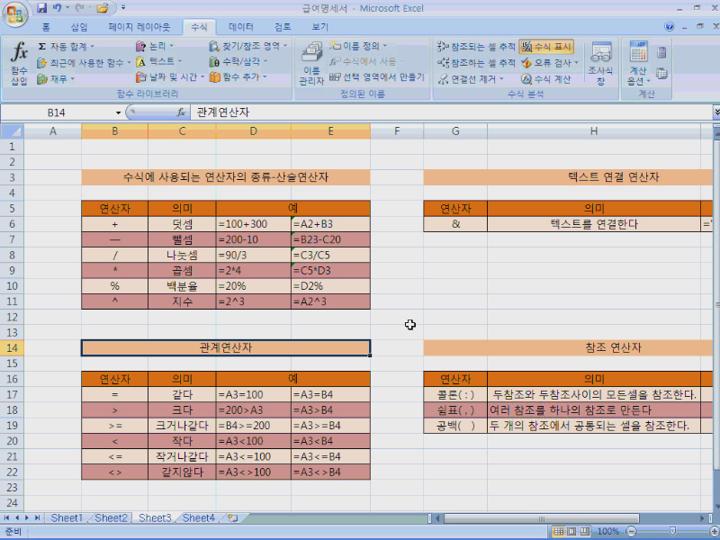Select row 12 header

(x=11, y=317)
